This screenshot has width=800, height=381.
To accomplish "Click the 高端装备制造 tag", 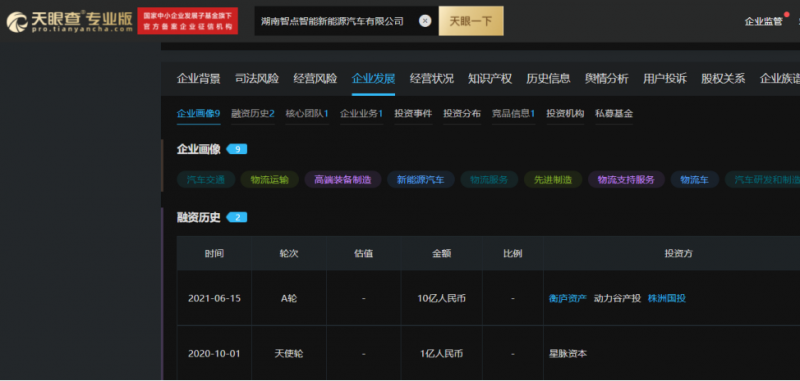I will pyautogui.click(x=343, y=180).
